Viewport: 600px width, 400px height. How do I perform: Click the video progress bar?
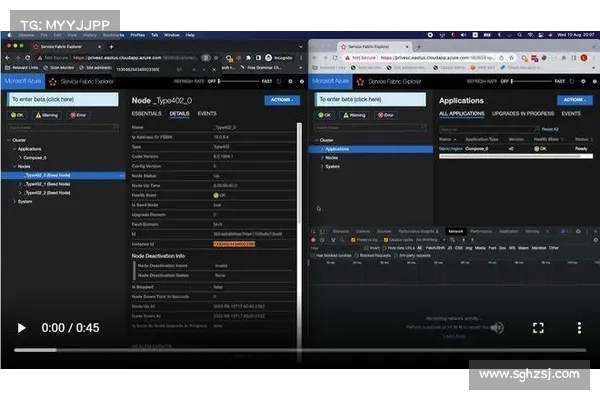tap(300, 350)
